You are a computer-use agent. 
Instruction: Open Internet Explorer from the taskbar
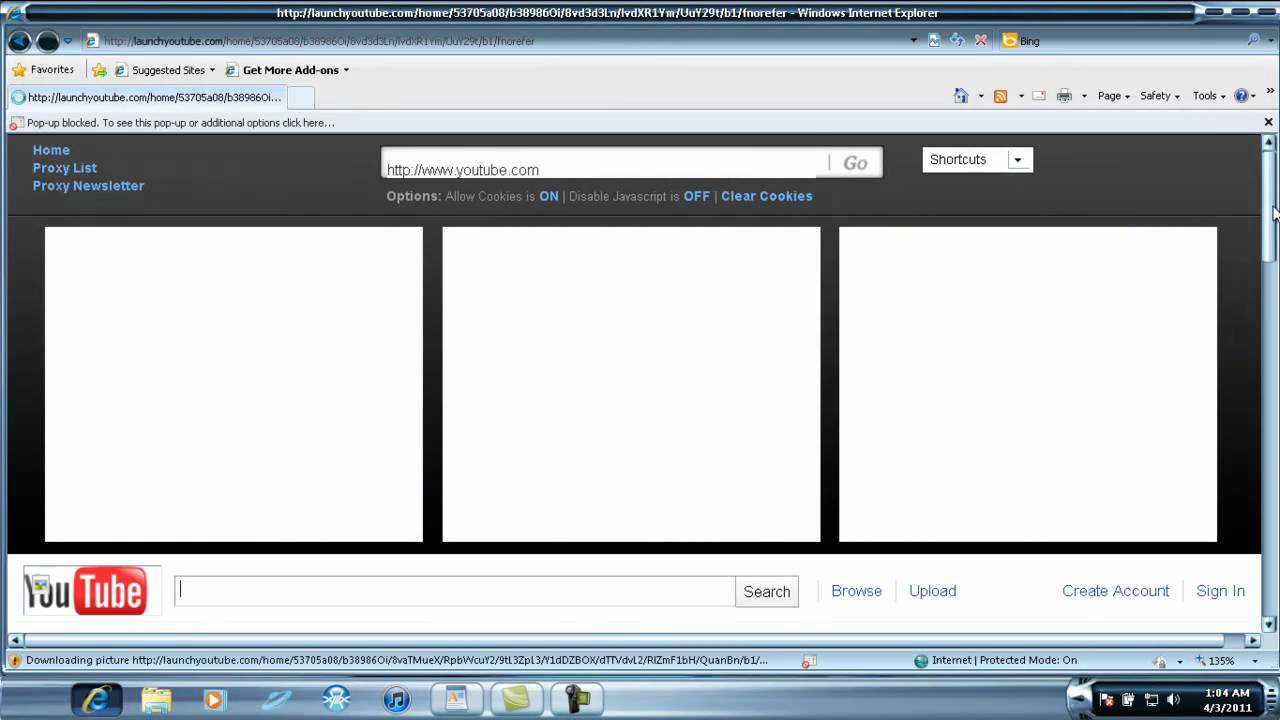[97, 699]
